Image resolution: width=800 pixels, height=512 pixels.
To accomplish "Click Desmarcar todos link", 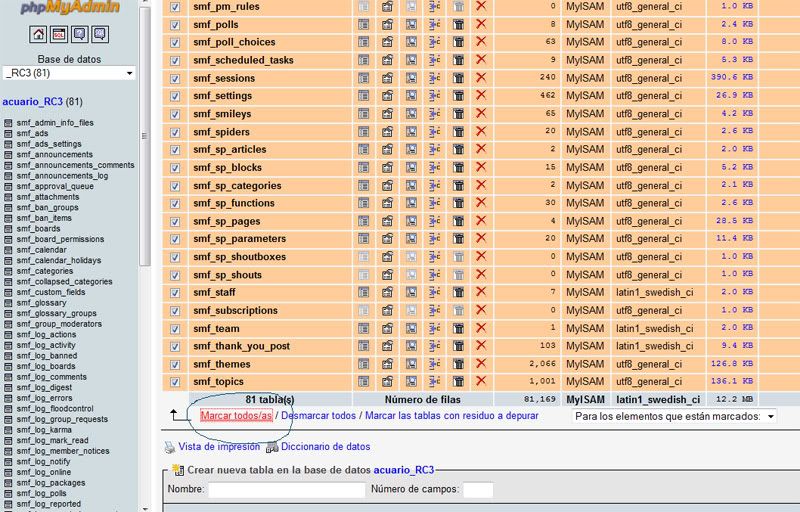I will point(318,416).
